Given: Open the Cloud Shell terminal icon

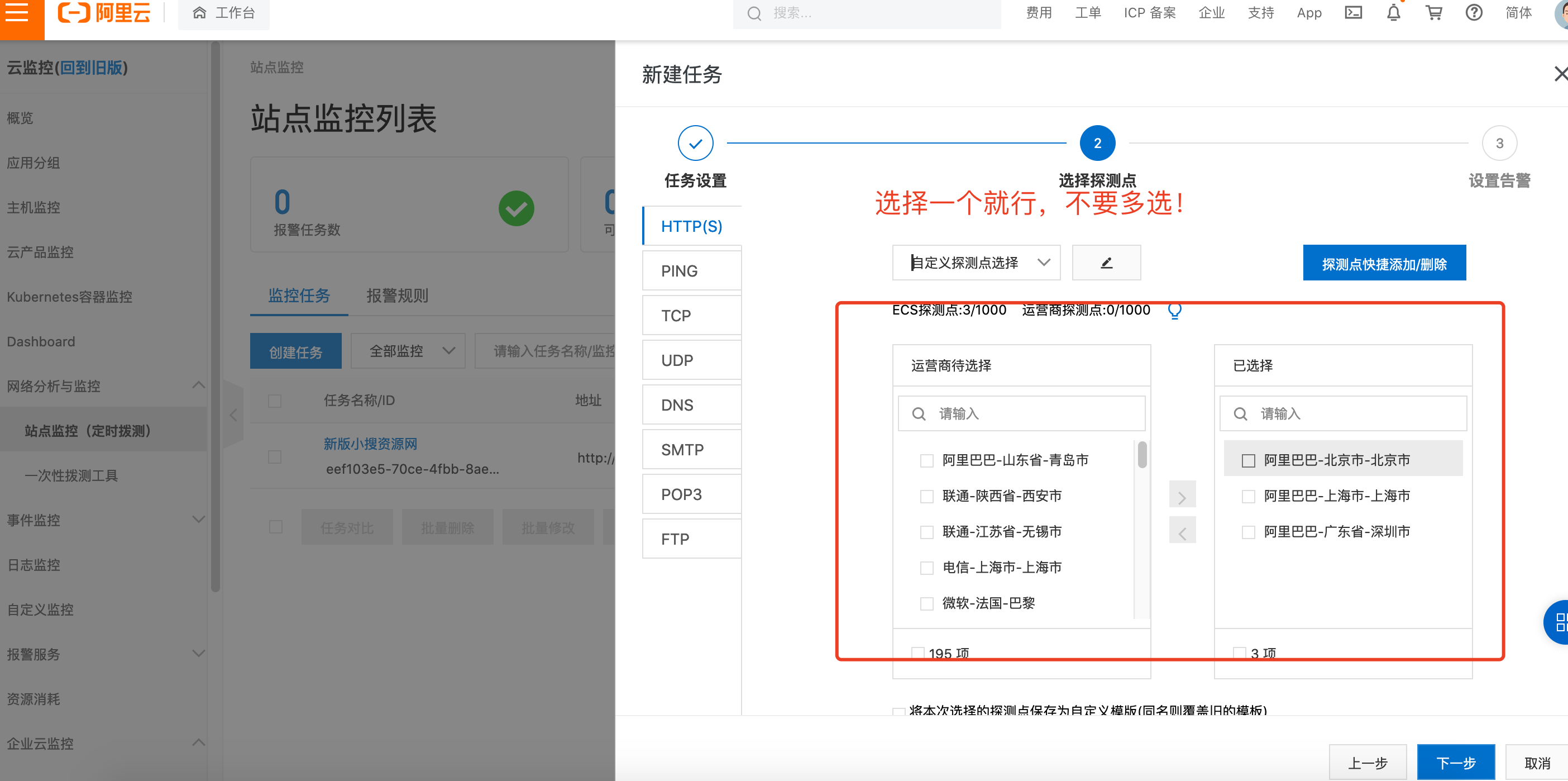Looking at the screenshot, I should (x=1353, y=13).
